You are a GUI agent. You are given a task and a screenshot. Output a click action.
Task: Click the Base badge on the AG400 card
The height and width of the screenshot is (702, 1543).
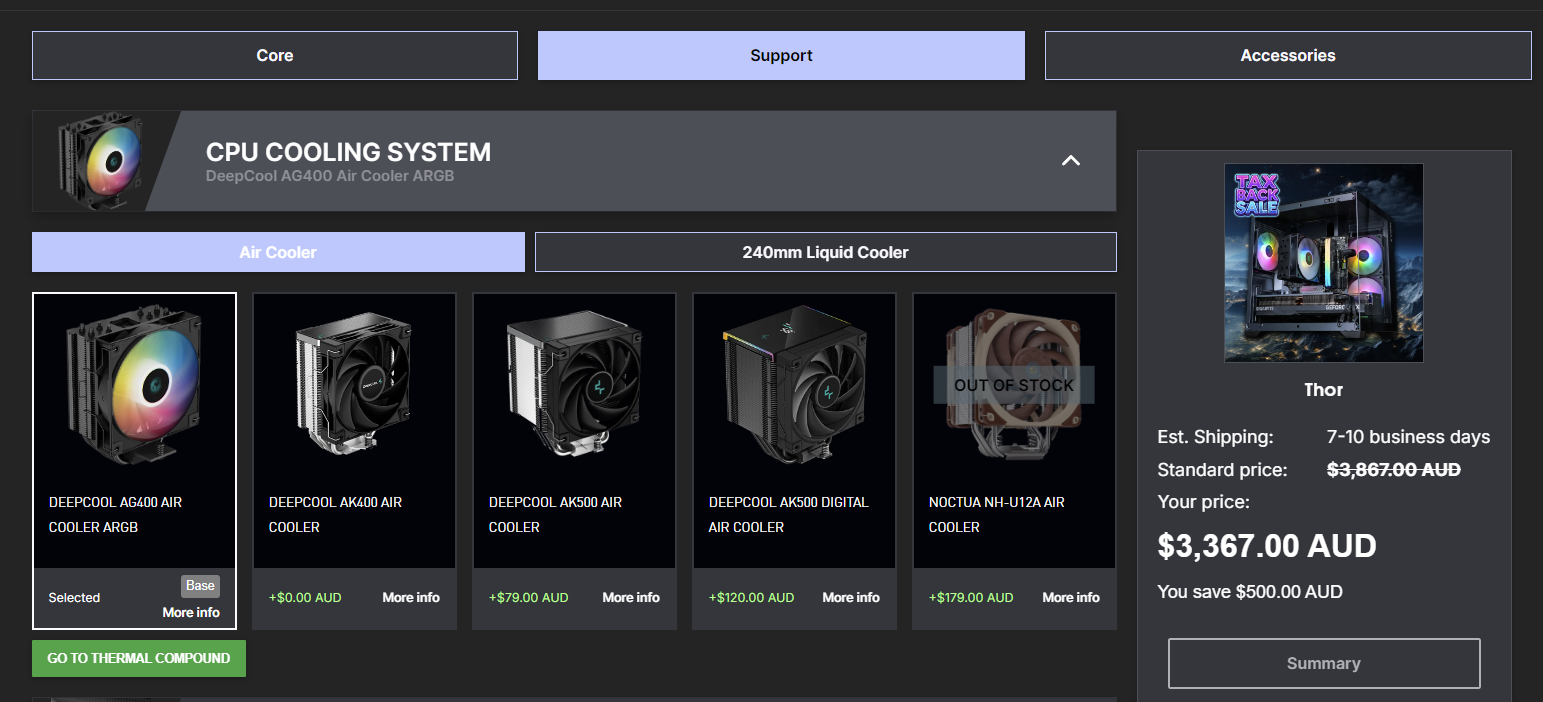200,586
